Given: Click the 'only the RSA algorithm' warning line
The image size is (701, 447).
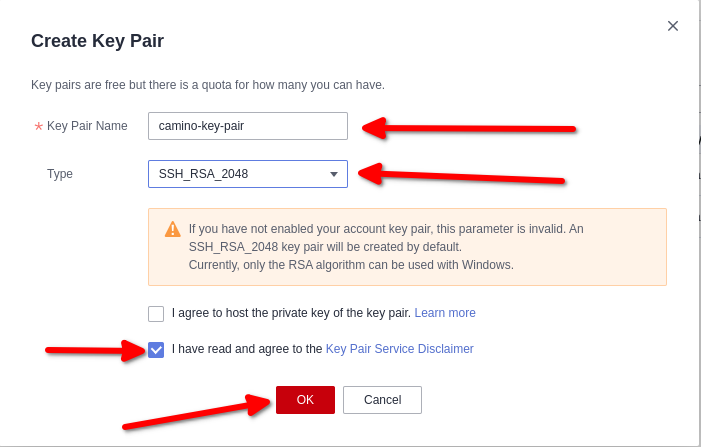Looking at the screenshot, I should point(351,265).
